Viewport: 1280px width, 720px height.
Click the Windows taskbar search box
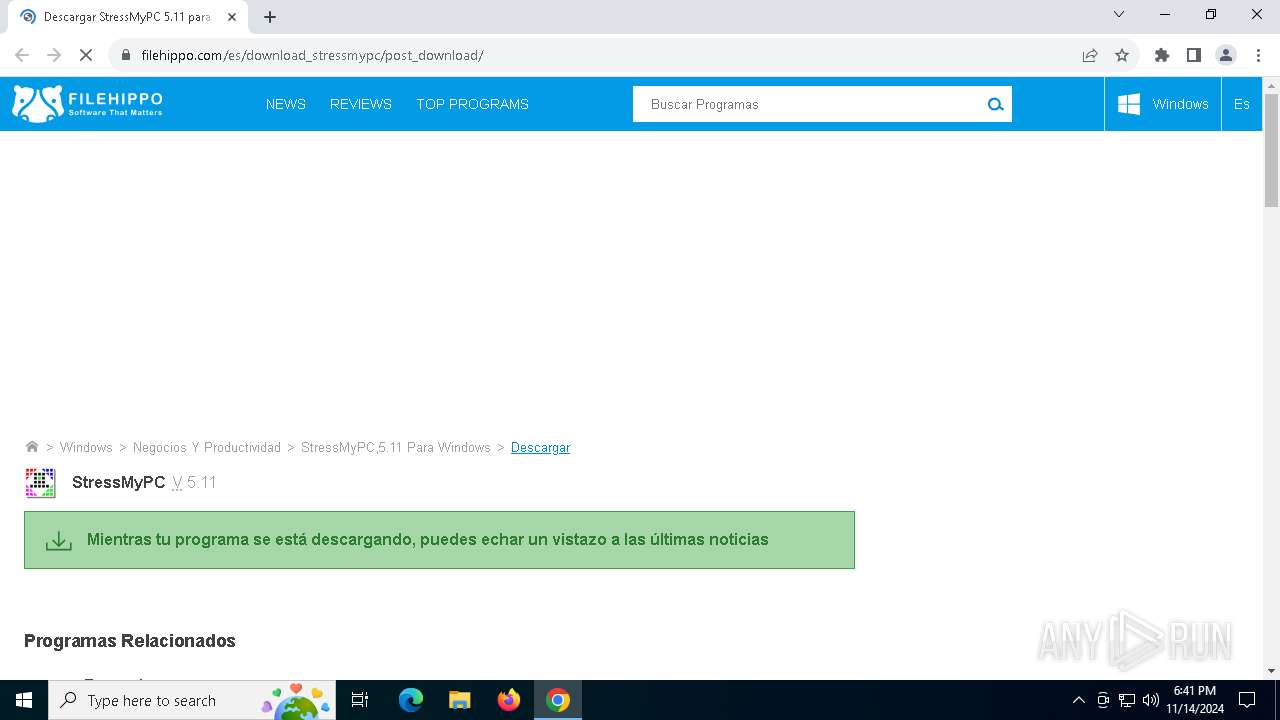click(191, 700)
